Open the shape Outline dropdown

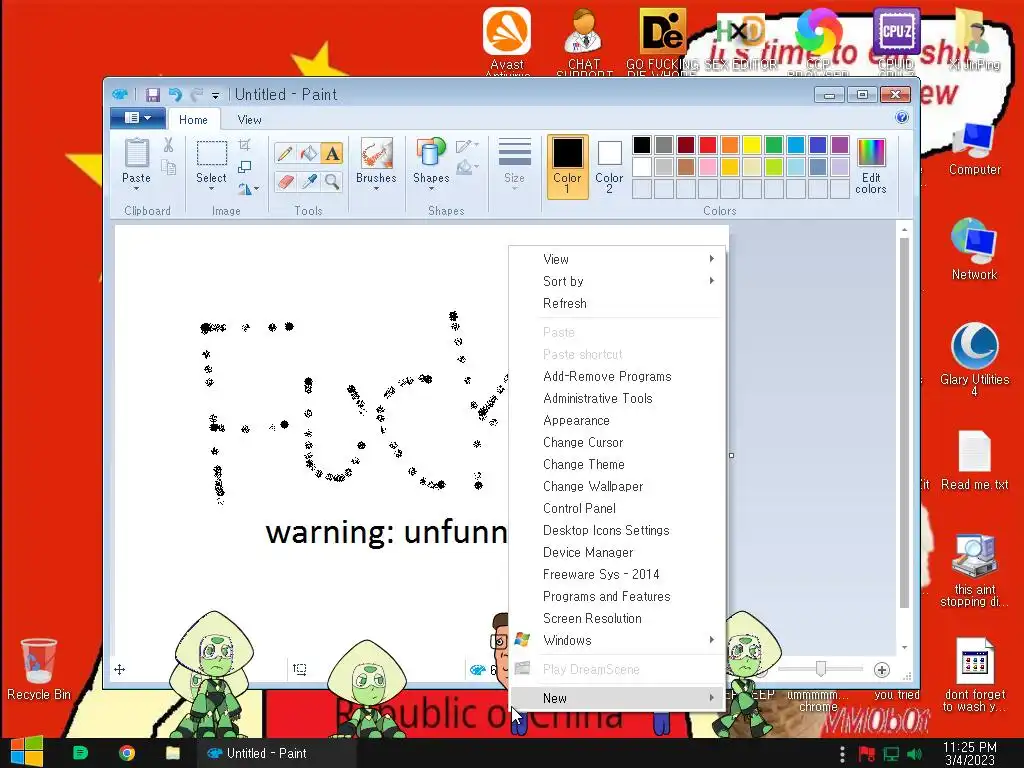coord(468,146)
